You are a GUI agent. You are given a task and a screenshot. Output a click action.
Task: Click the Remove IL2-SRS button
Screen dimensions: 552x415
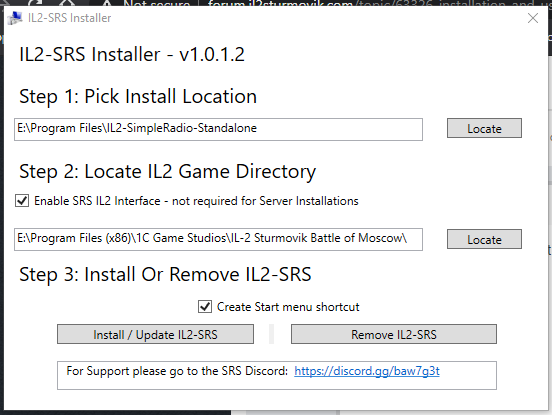tap(394, 334)
